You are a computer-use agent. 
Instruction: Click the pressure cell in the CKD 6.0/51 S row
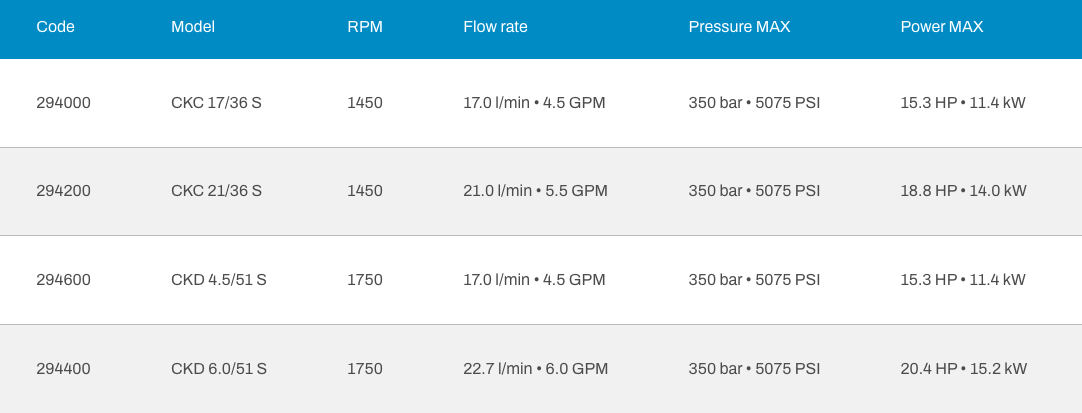754,368
